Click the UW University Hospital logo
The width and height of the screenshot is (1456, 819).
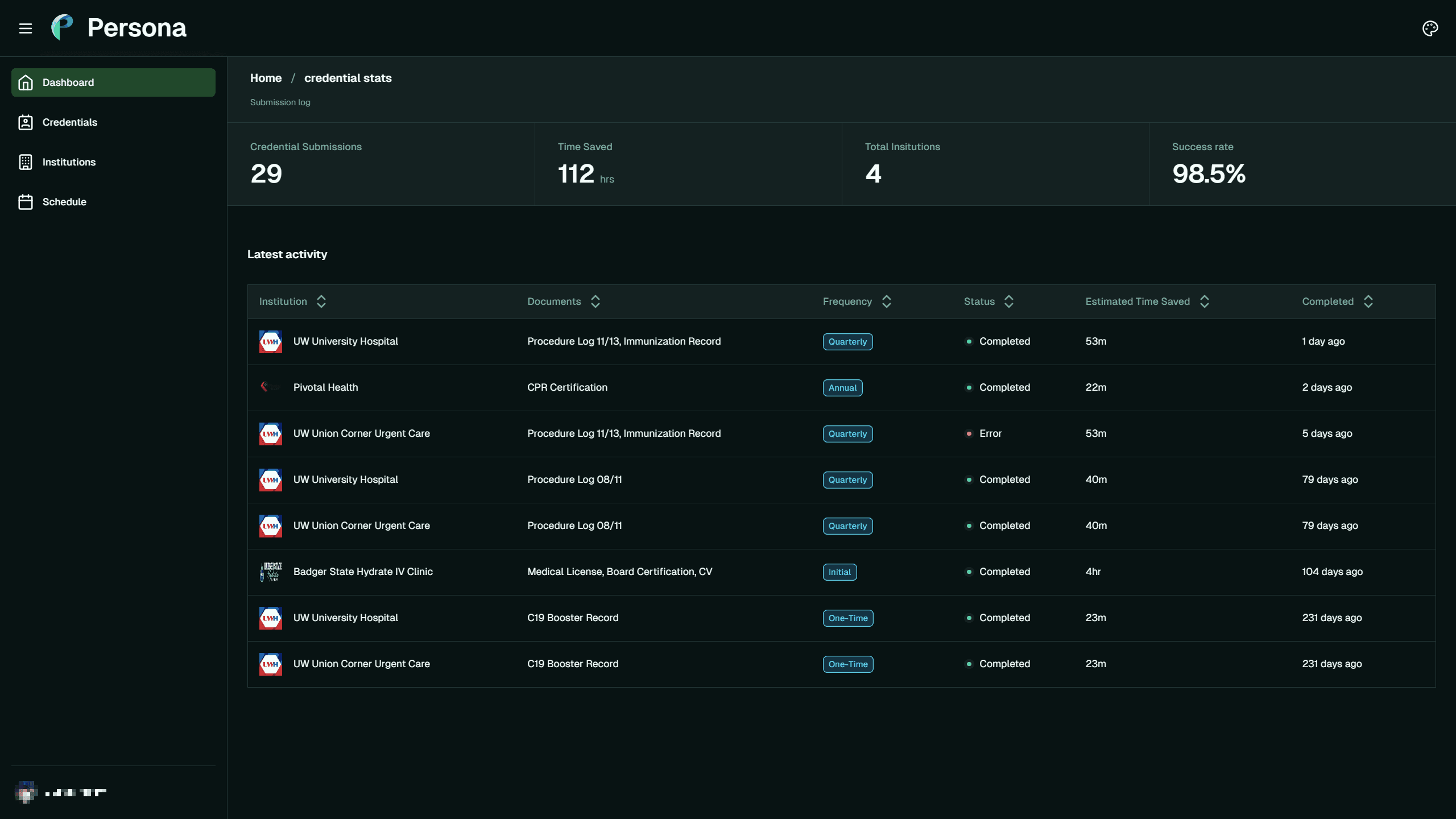(271, 341)
